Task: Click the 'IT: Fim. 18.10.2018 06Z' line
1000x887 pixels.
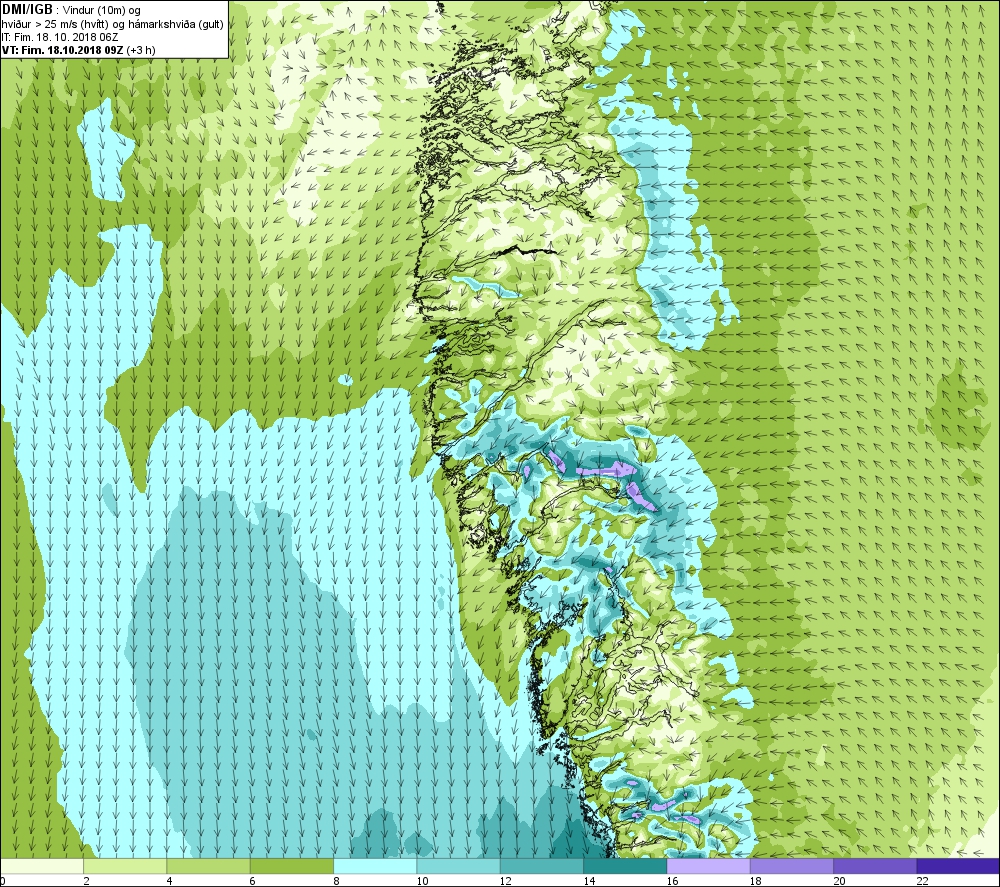Action: (x=60, y=37)
